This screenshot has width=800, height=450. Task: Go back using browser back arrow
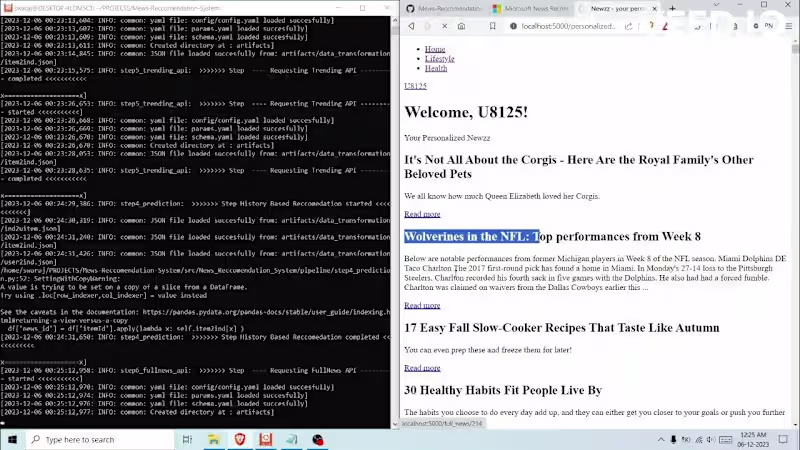[411, 26]
